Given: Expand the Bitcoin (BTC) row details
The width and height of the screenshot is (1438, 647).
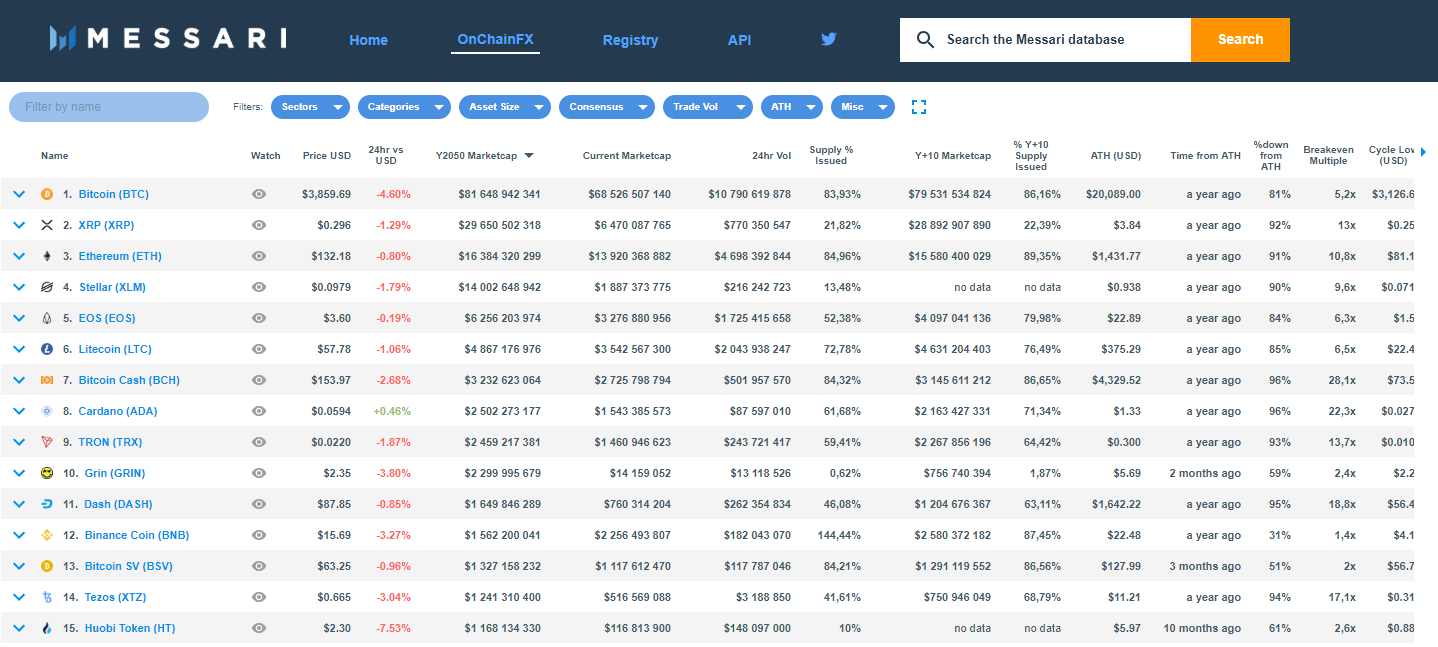Looking at the screenshot, I should tap(18, 194).
